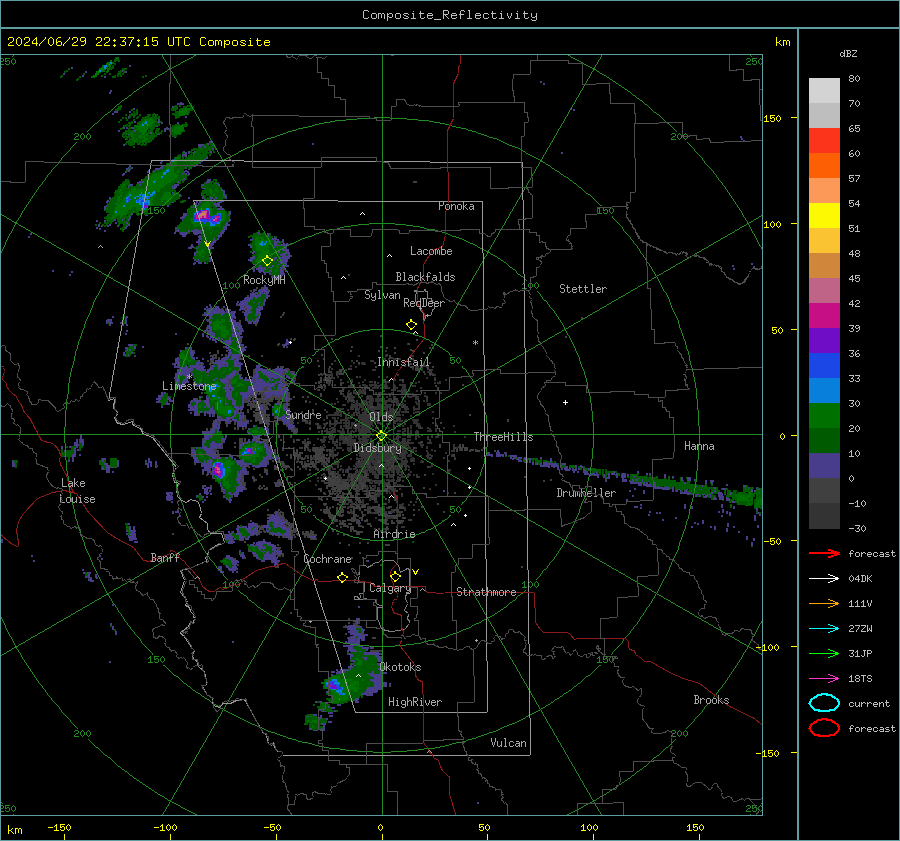Click the Innisfail city label
Screen dimensions: 900x841
click(403, 362)
